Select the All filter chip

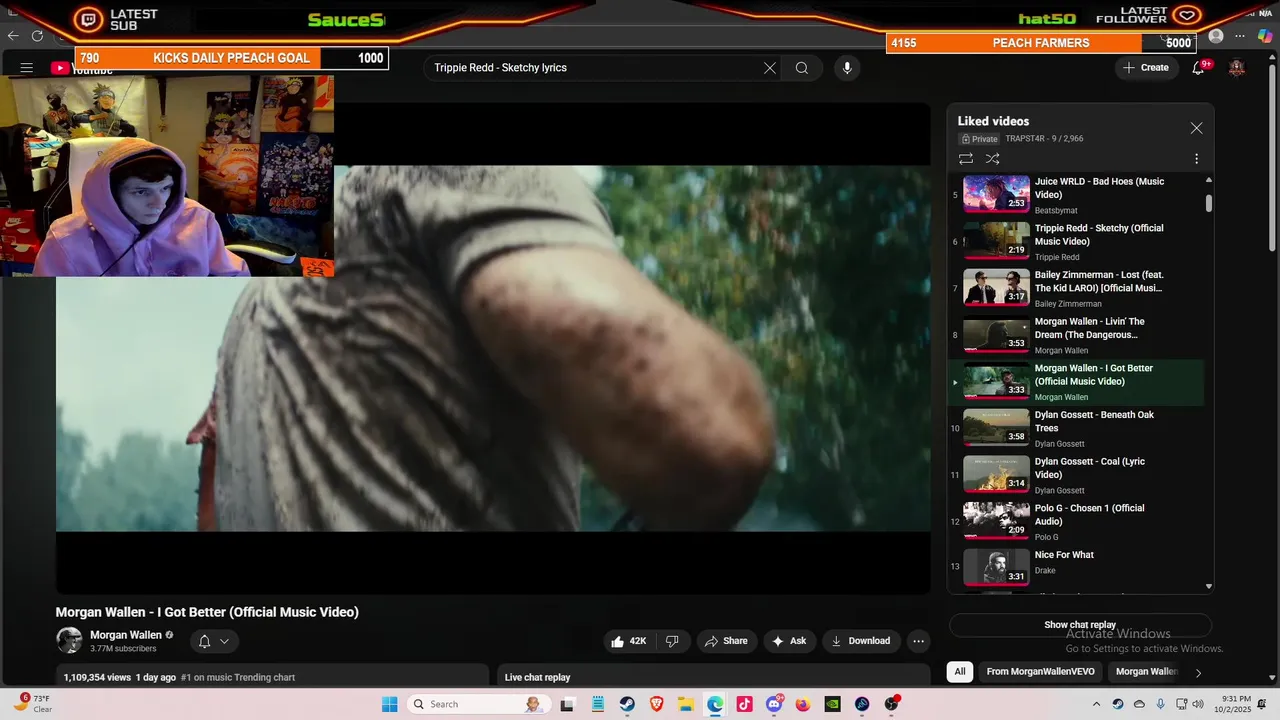click(x=960, y=672)
